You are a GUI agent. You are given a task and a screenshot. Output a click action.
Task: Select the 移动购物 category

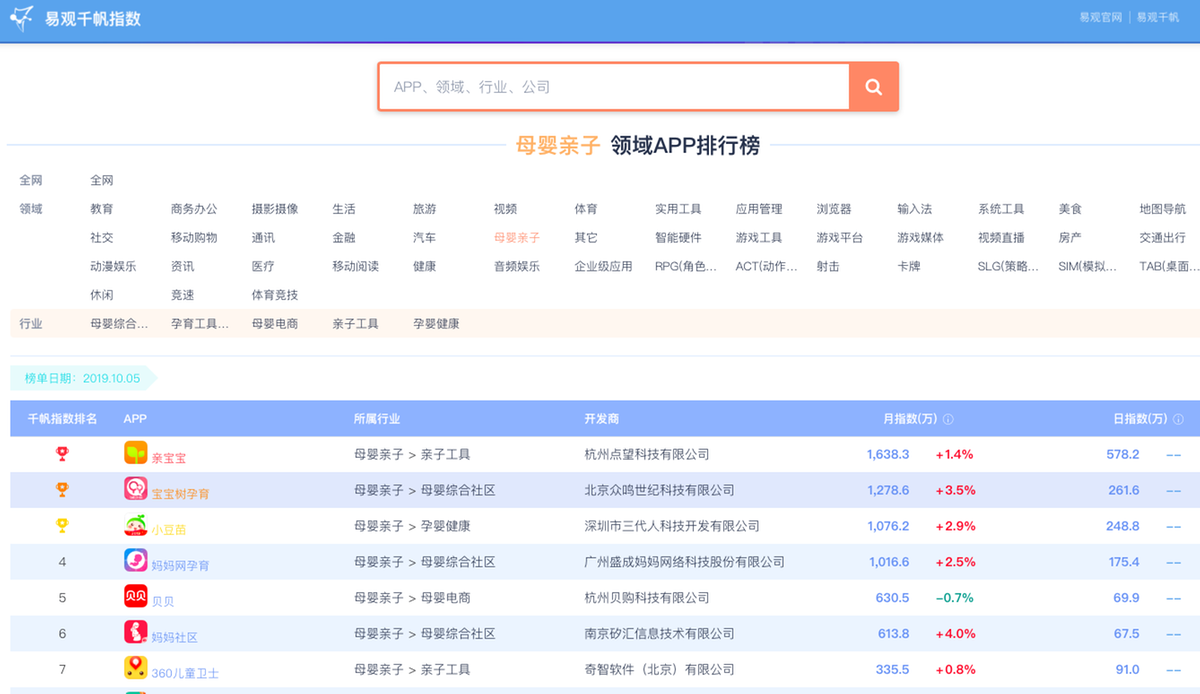(x=194, y=238)
